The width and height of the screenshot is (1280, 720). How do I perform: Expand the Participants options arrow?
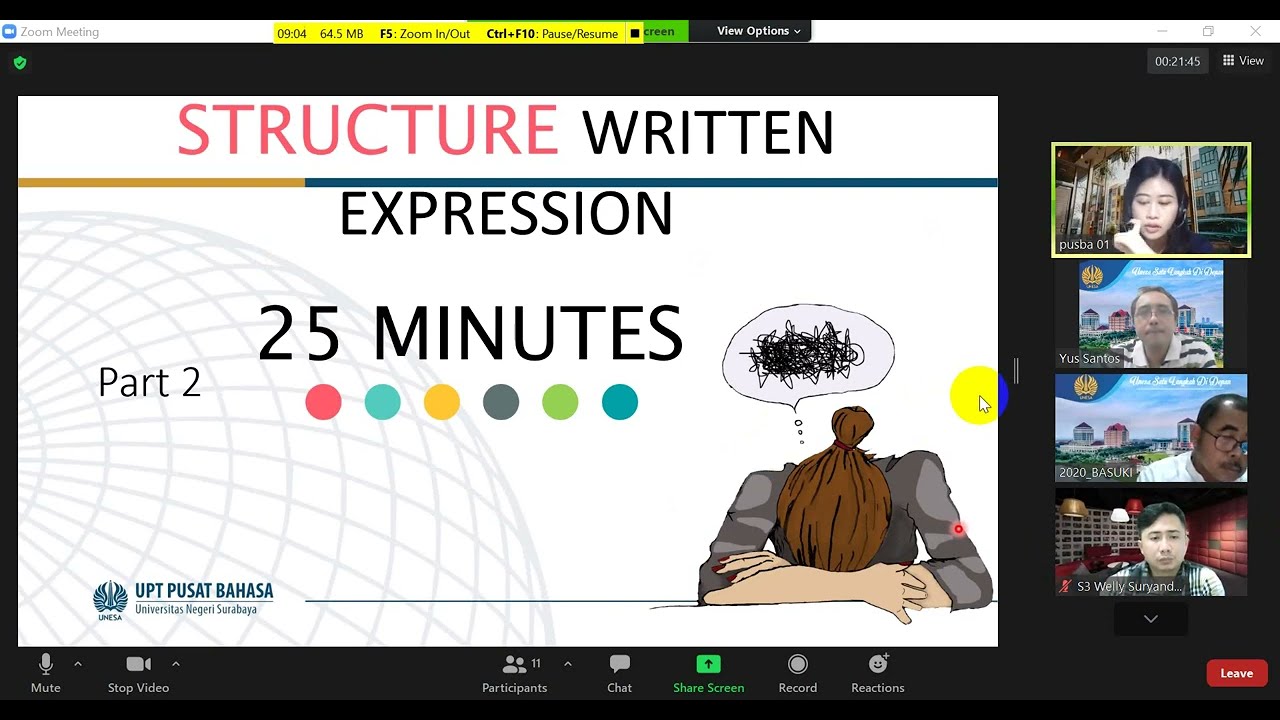click(568, 664)
